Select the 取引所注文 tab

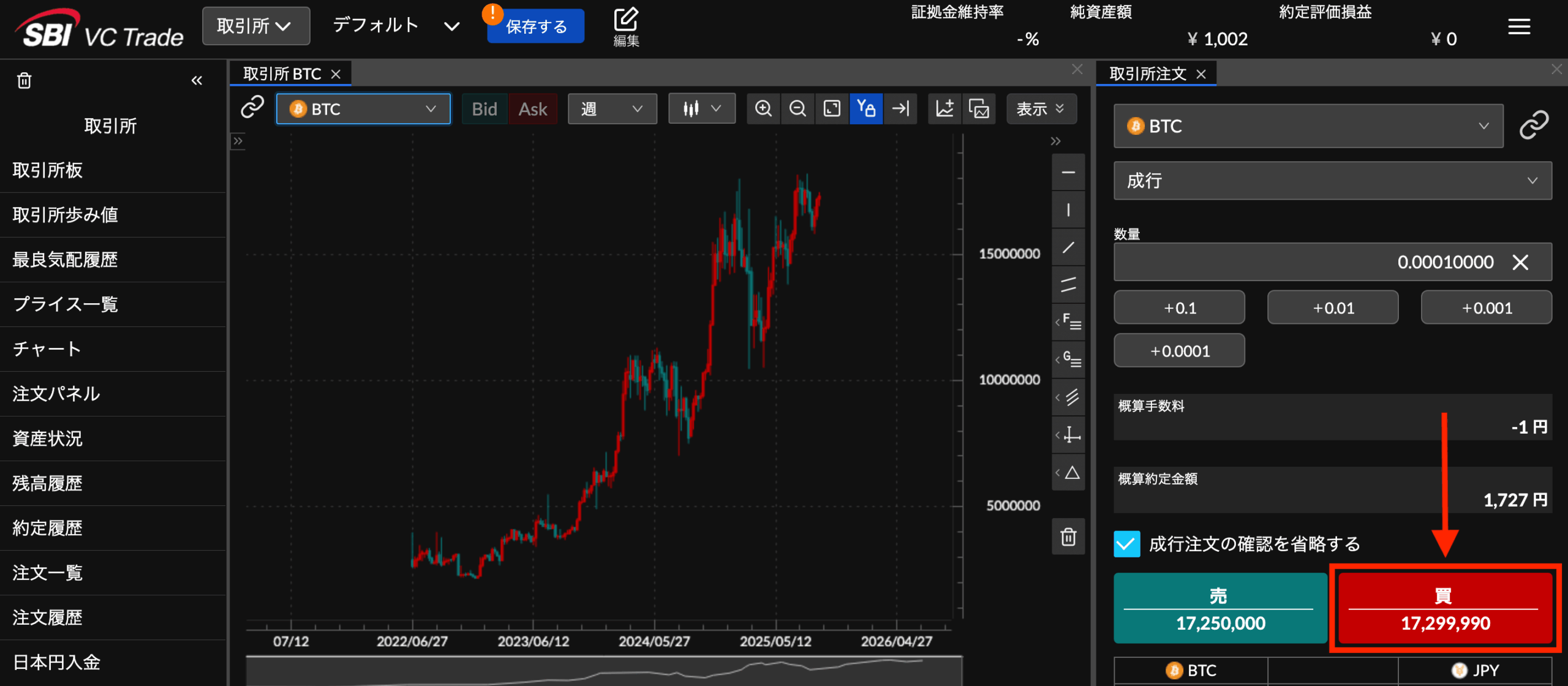[x=1147, y=74]
